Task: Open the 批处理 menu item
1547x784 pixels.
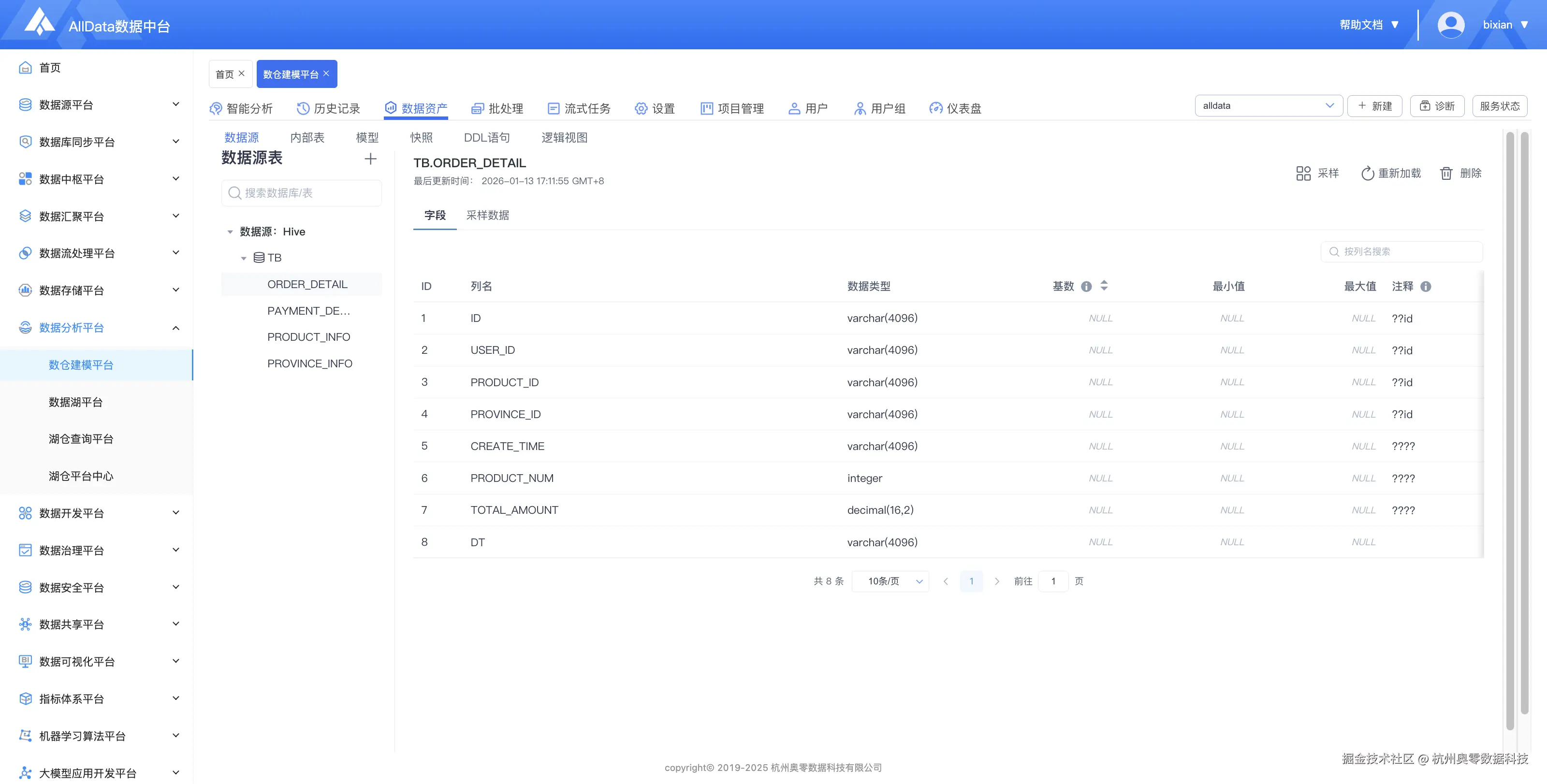Action: (x=497, y=109)
